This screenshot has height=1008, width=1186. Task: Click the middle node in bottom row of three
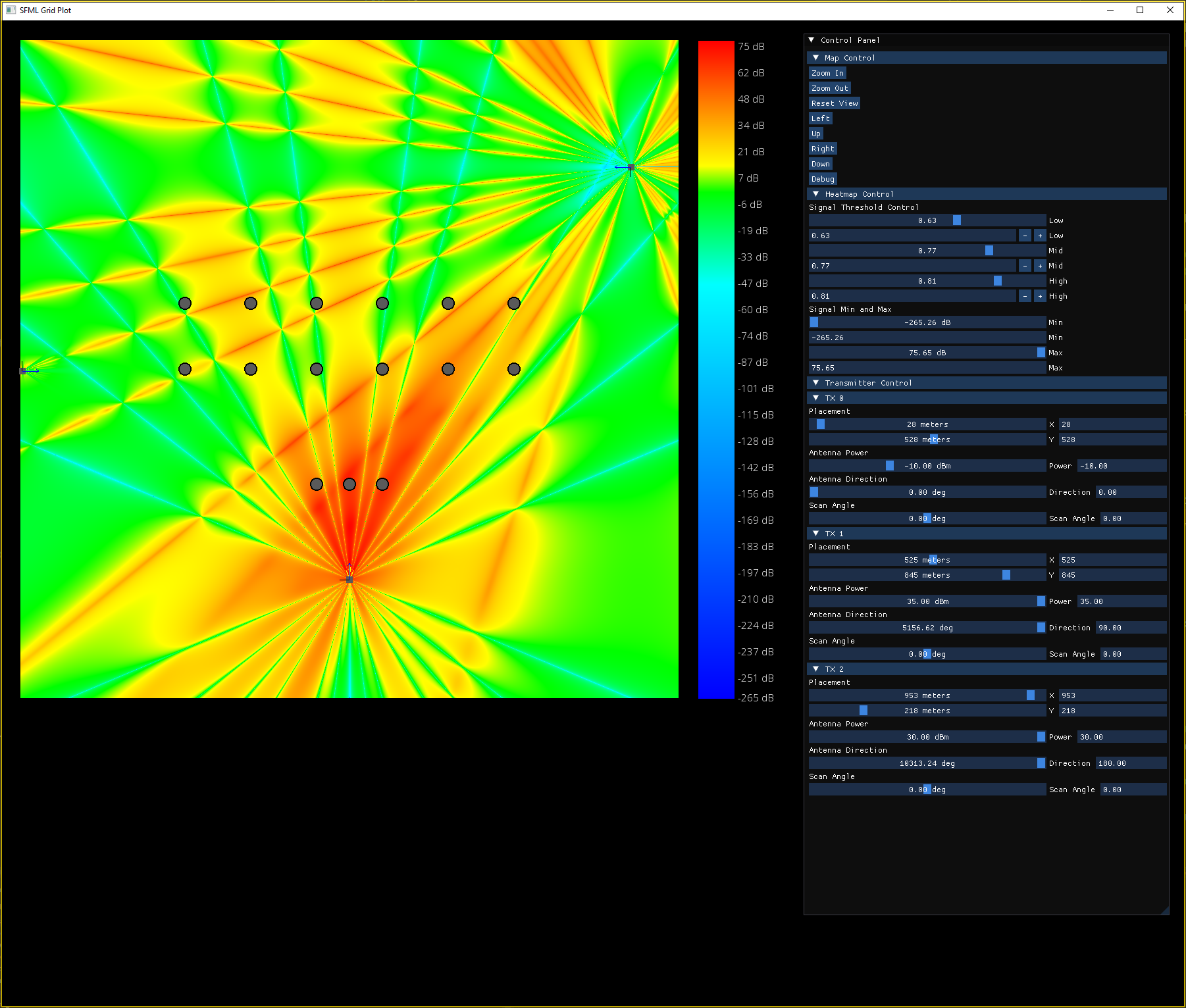pyautogui.click(x=349, y=484)
